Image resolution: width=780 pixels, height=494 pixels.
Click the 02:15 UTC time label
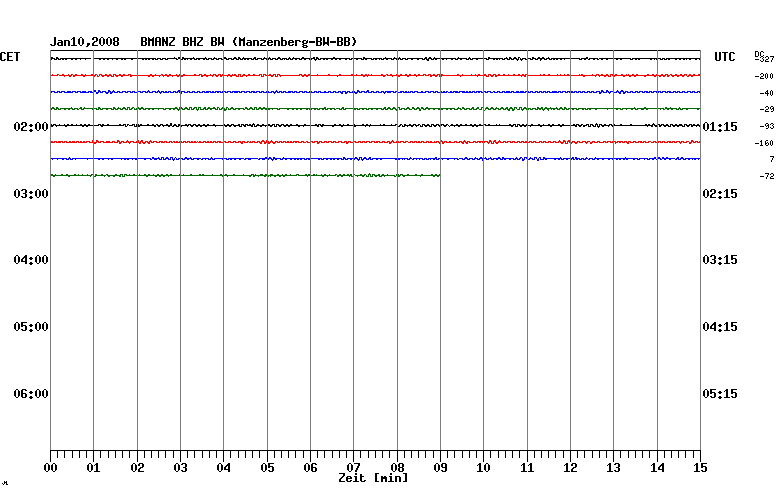click(720, 194)
